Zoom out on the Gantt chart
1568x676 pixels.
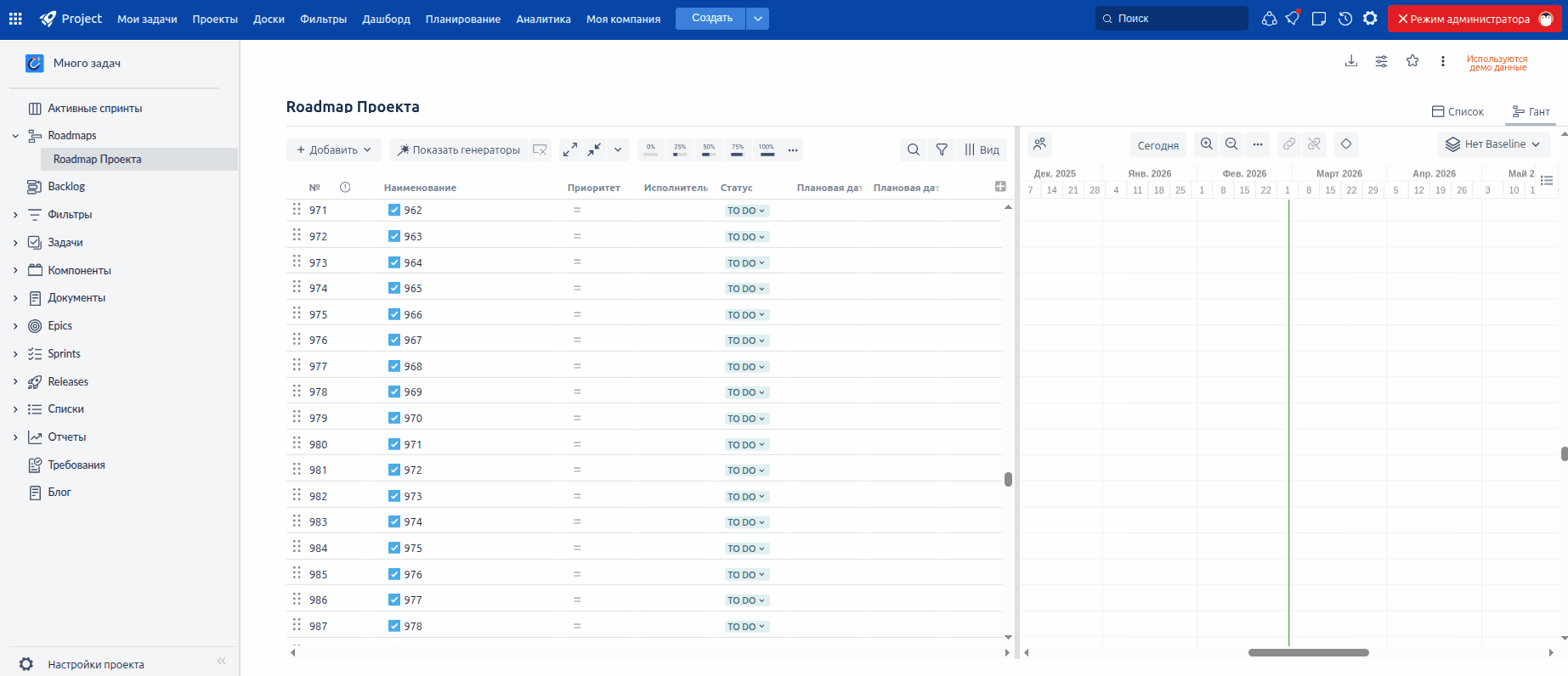point(1231,144)
